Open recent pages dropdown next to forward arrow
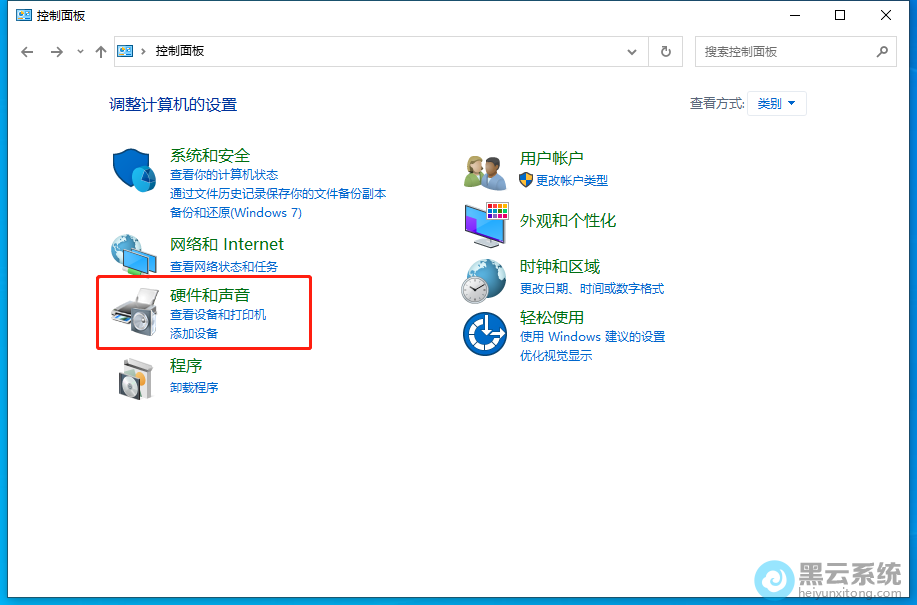The image size is (917, 605). pyautogui.click(x=79, y=51)
